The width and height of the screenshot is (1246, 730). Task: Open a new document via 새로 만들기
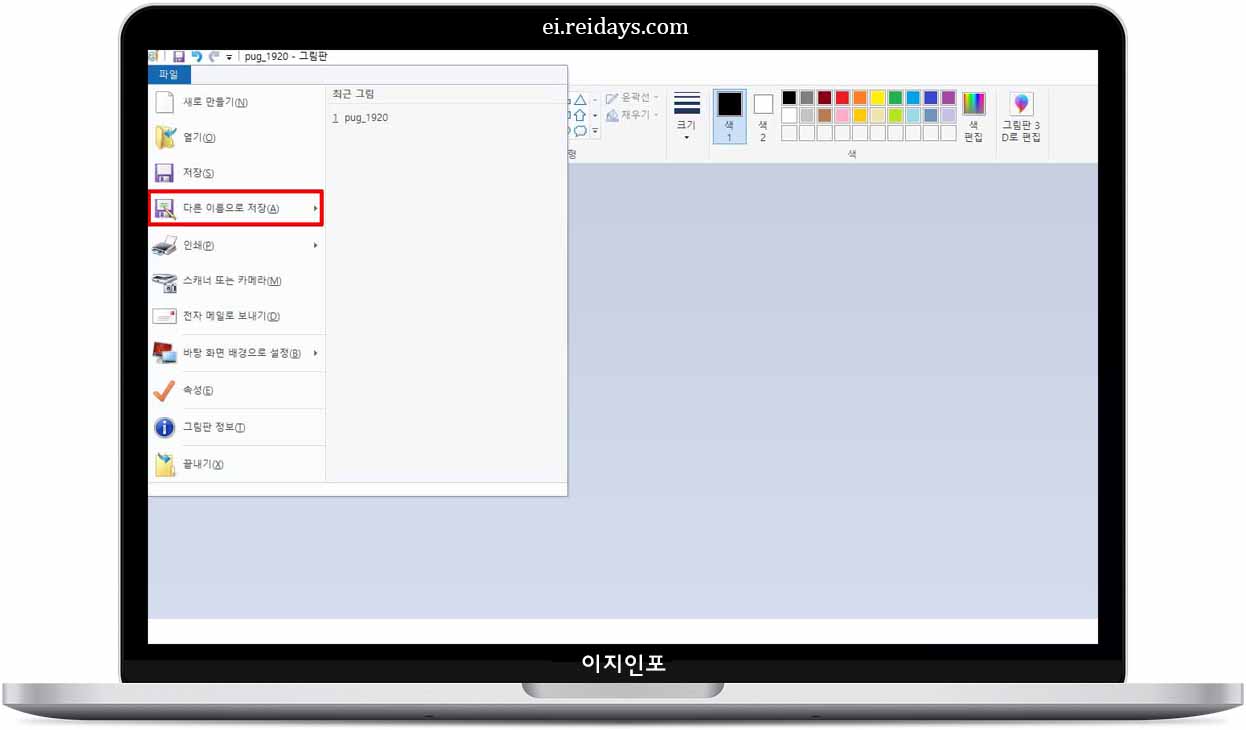(x=210, y=101)
